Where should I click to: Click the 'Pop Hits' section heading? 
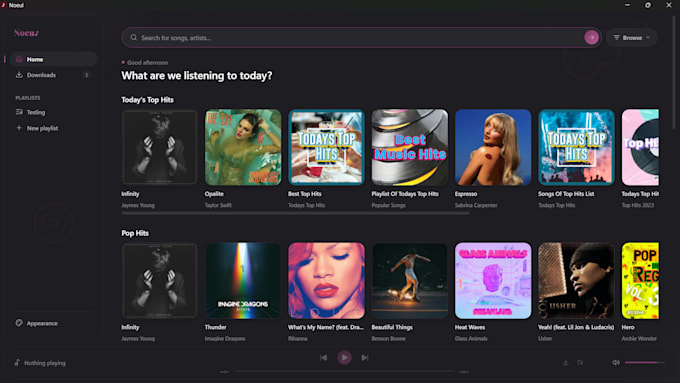click(135, 233)
